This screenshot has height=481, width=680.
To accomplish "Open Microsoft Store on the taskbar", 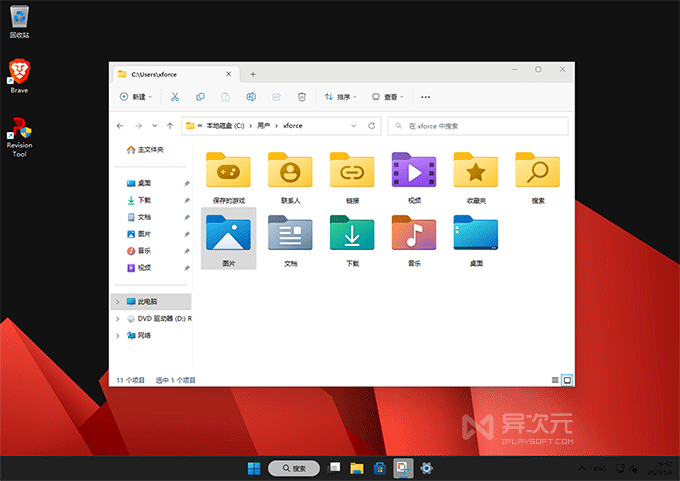I will (x=380, y=468).
